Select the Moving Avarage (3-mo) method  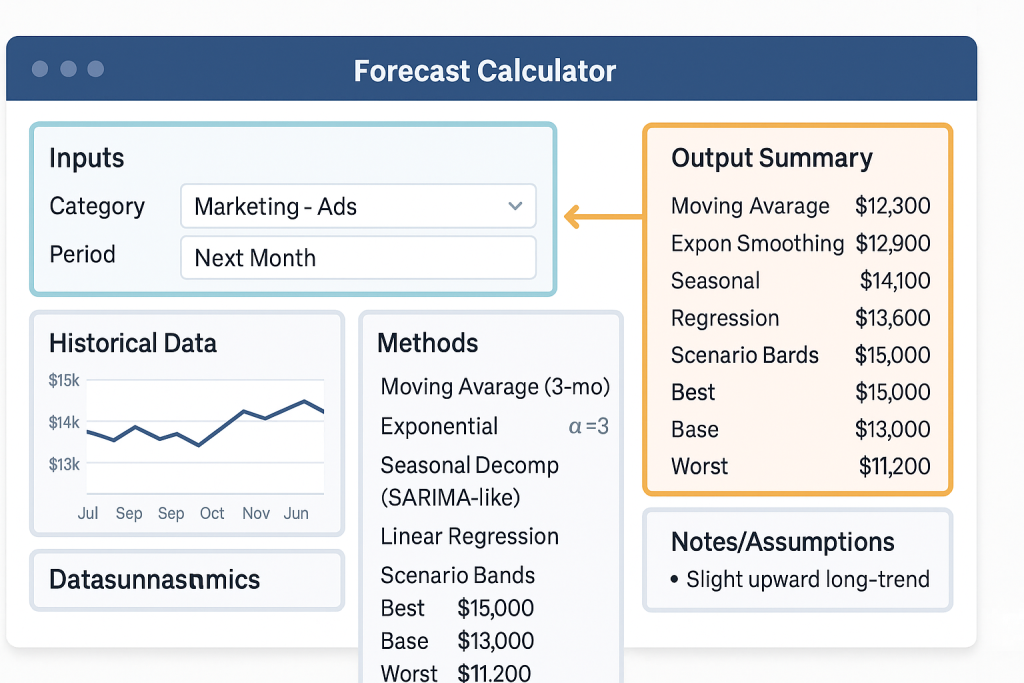495,387
